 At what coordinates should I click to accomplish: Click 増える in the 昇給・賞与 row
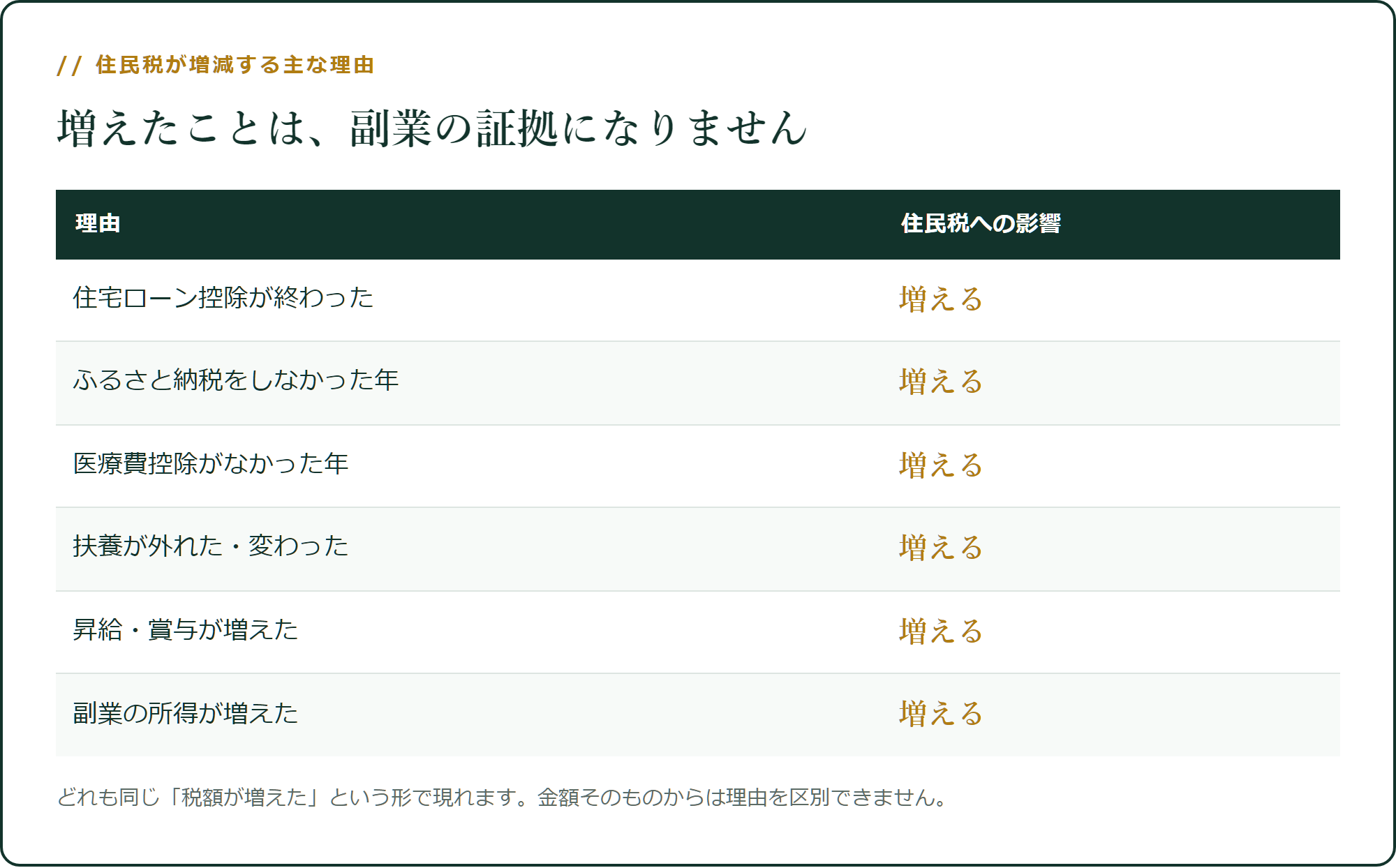(941, 631)
